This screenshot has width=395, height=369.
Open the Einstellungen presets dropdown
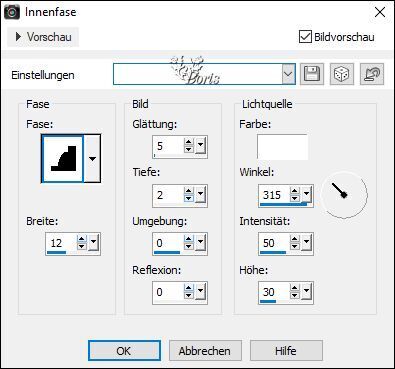pos(288,74)
